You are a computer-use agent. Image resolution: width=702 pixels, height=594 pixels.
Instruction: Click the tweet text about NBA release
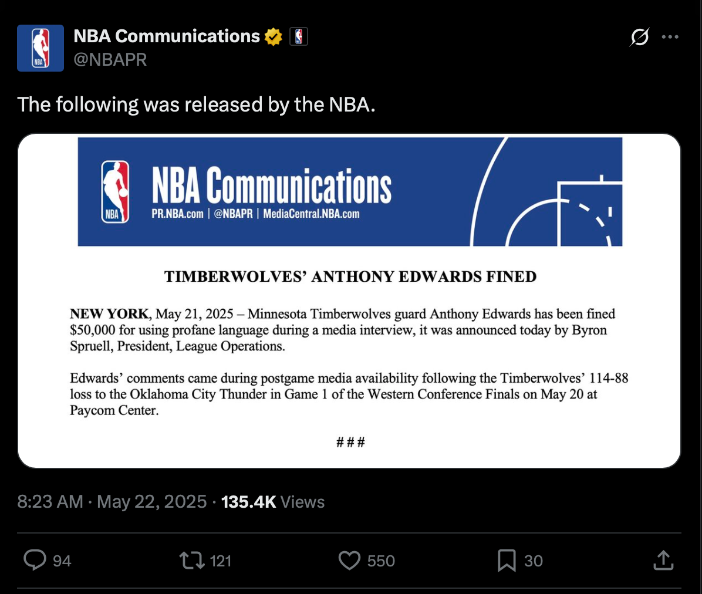point(196,104)
